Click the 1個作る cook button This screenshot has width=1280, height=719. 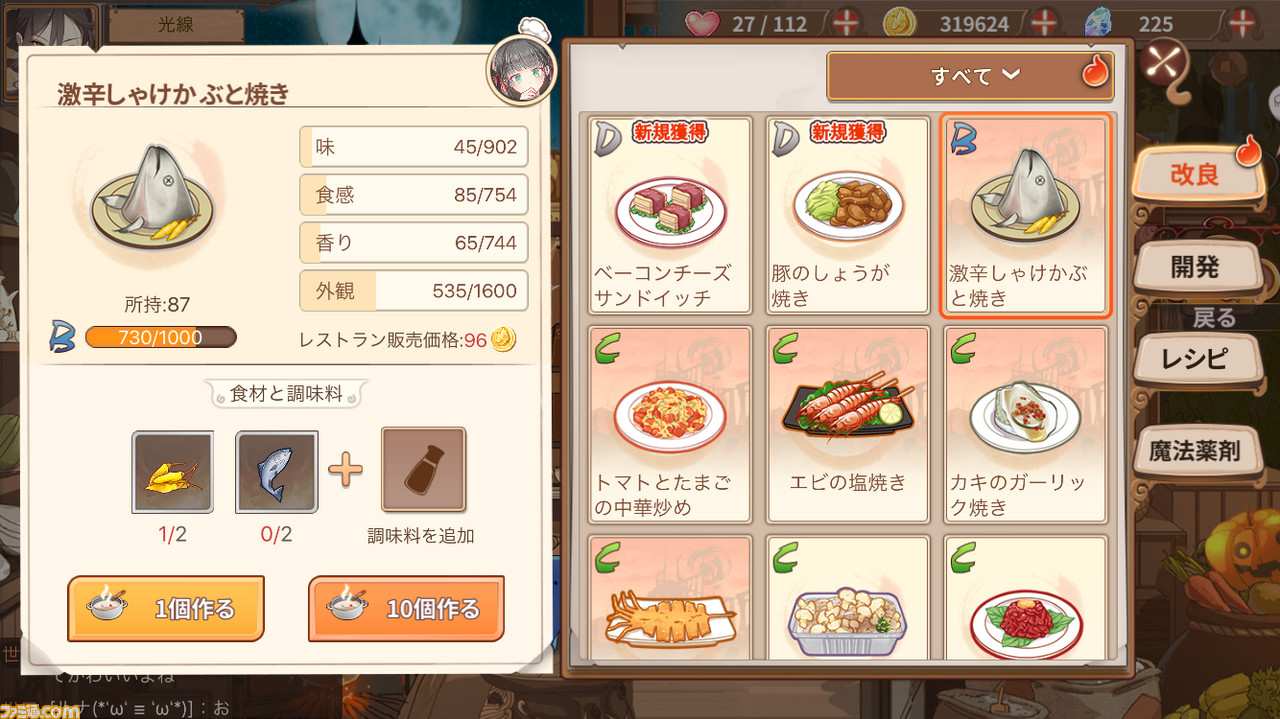pos(166,608)
